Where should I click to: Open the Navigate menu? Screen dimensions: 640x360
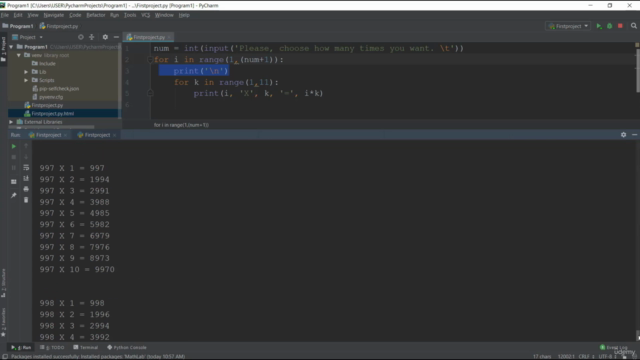[x=53, y=15]
